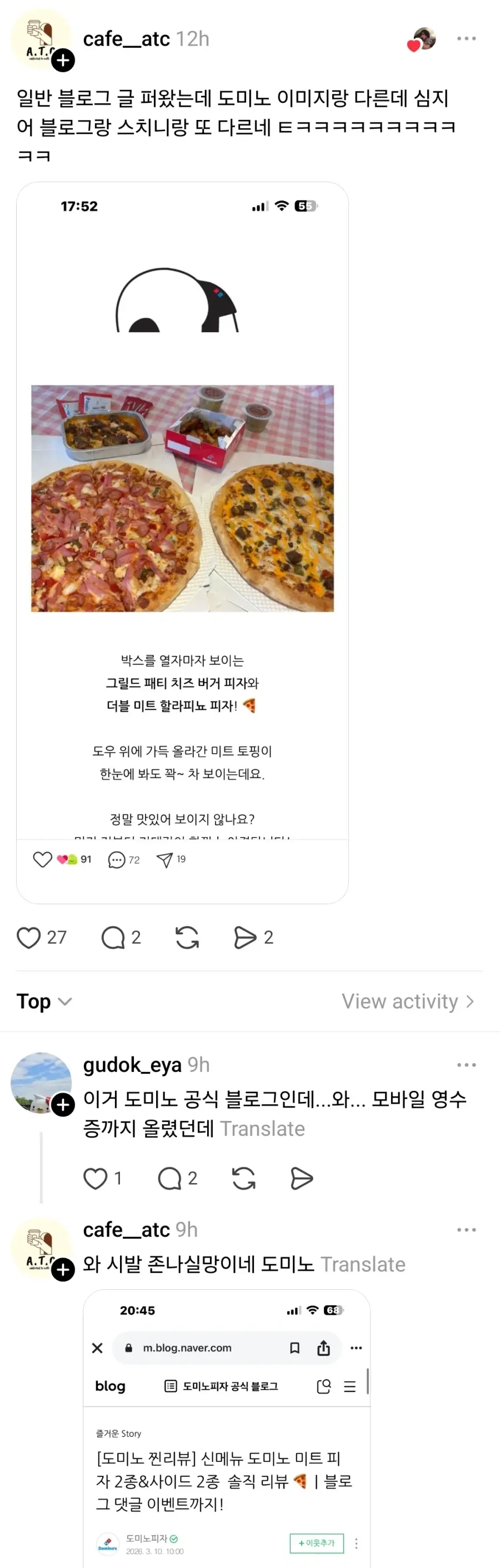500x1568 pixels.
Task: Open comments on the main post
Action: [x=114, y=938]
